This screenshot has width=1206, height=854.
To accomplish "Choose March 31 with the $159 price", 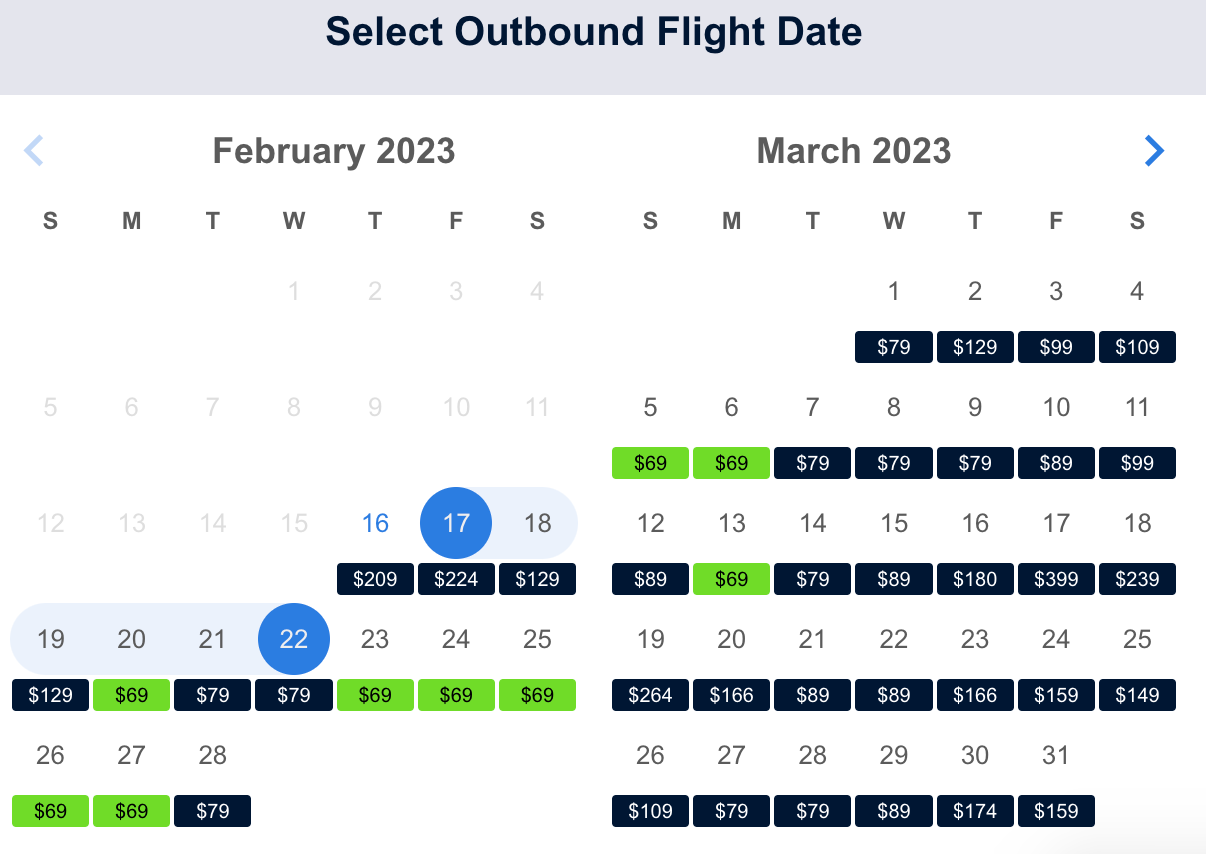I will point(1056,811).
